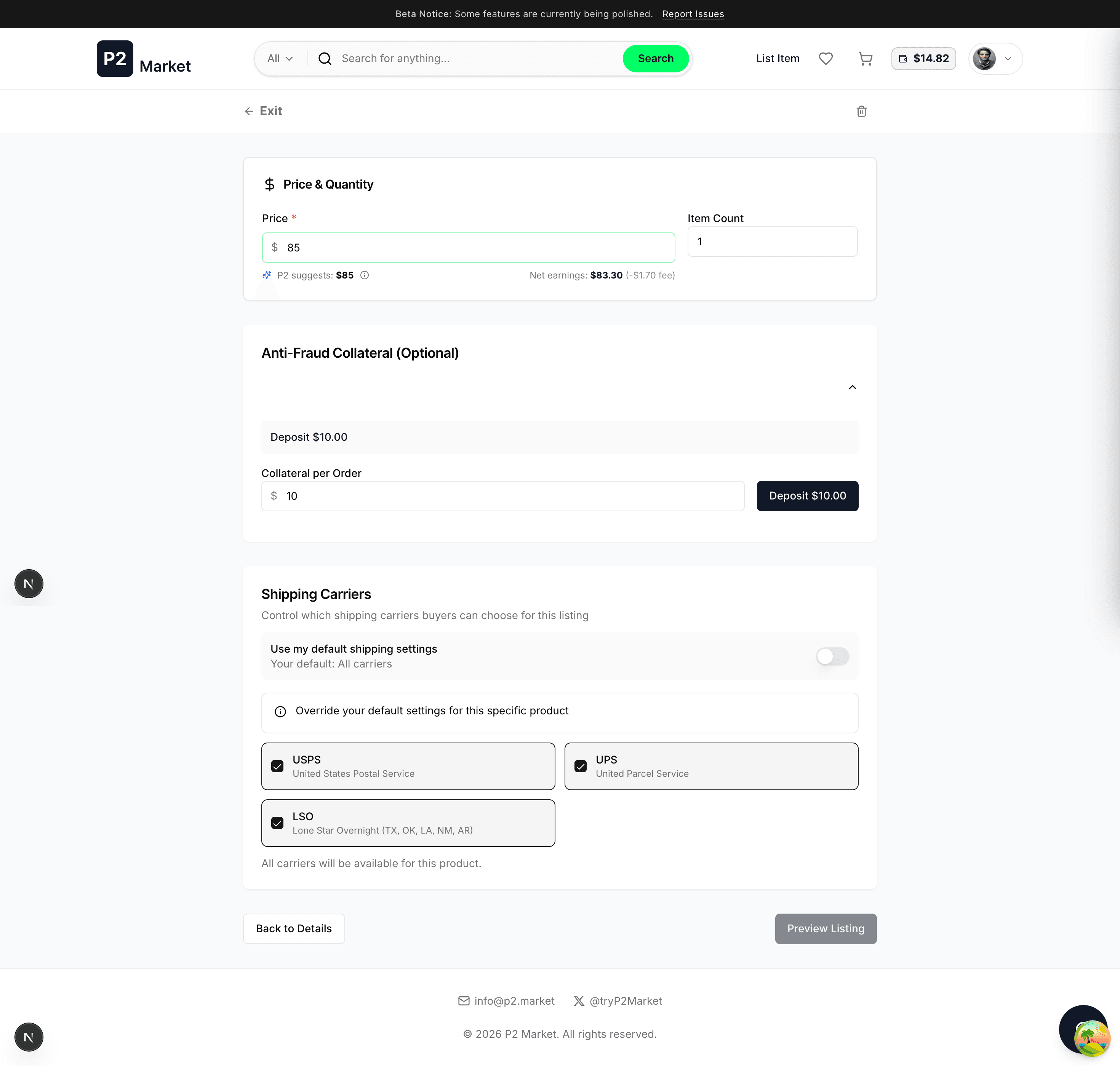
Task: Uncheck the UPS carrier checkbox
Action: coord(580,767)
